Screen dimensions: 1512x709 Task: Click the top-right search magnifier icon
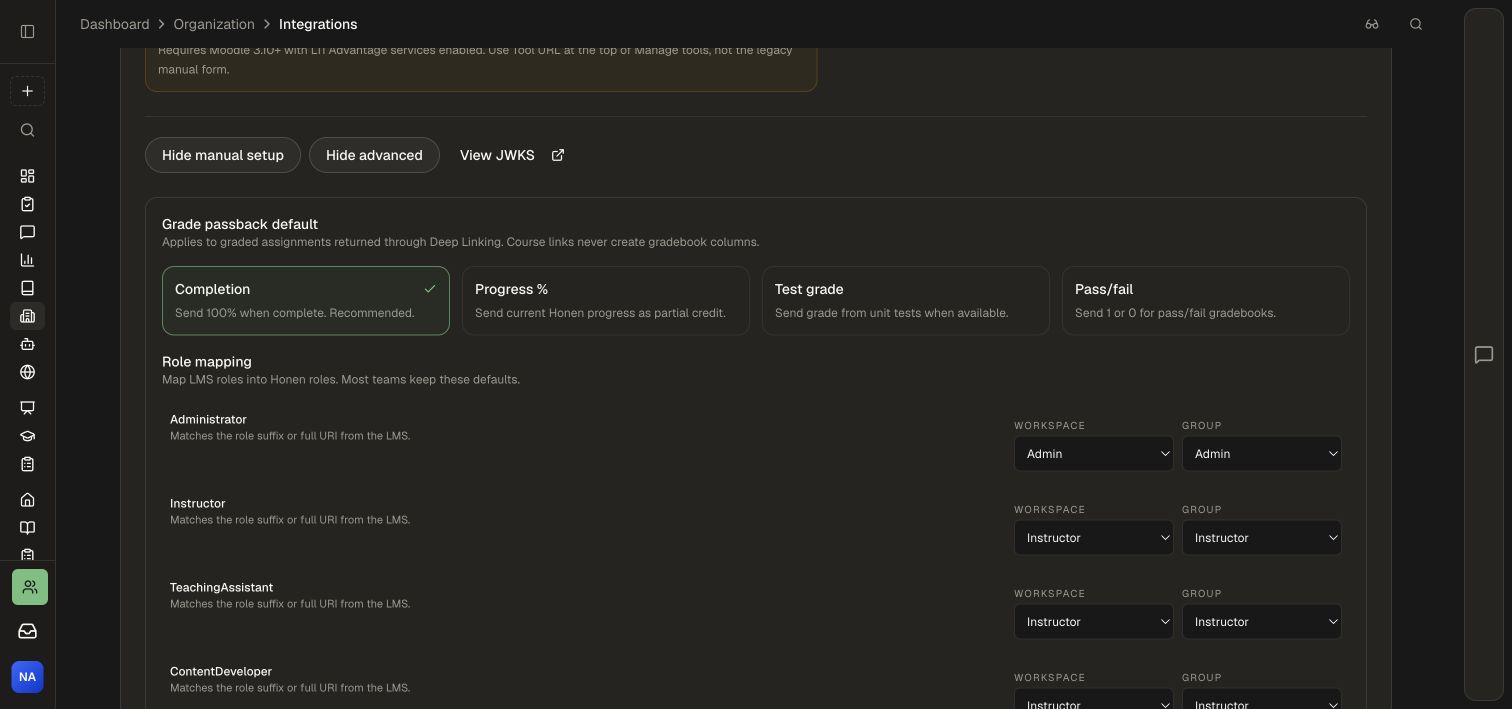pyautogui.click(x=1416, y=24)
